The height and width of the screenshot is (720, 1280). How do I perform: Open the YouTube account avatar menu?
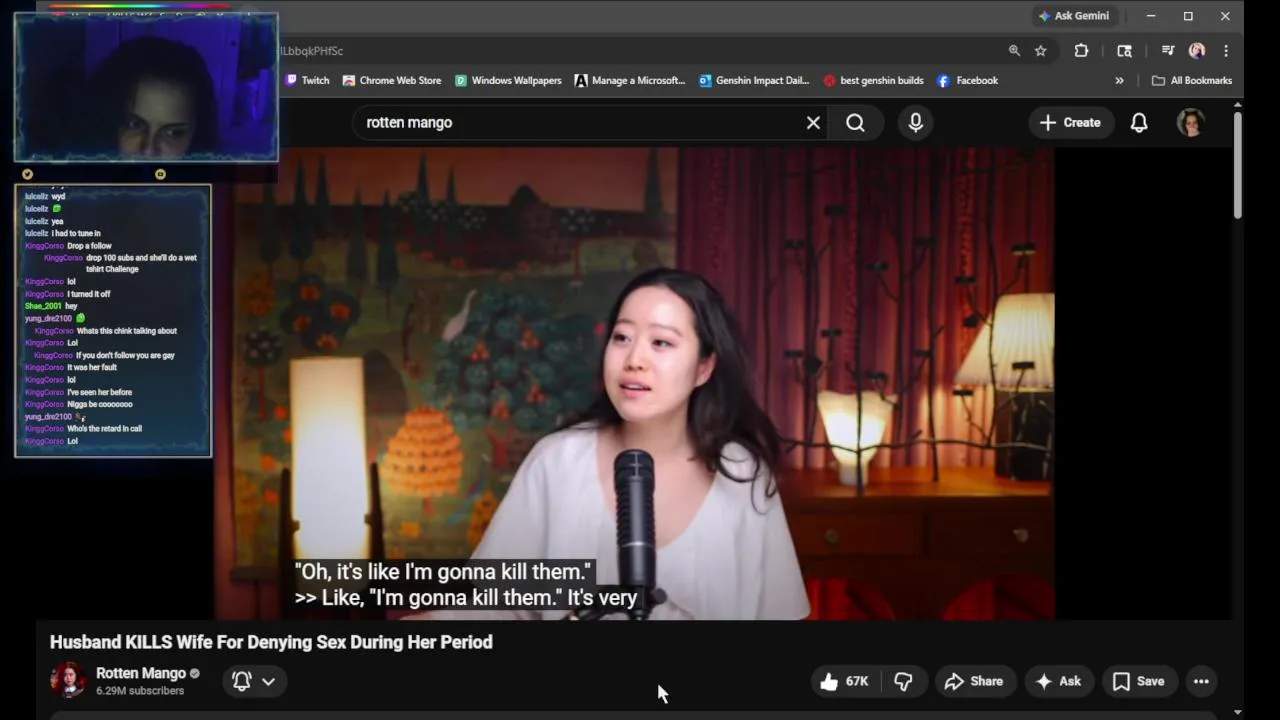point(1190,123)
